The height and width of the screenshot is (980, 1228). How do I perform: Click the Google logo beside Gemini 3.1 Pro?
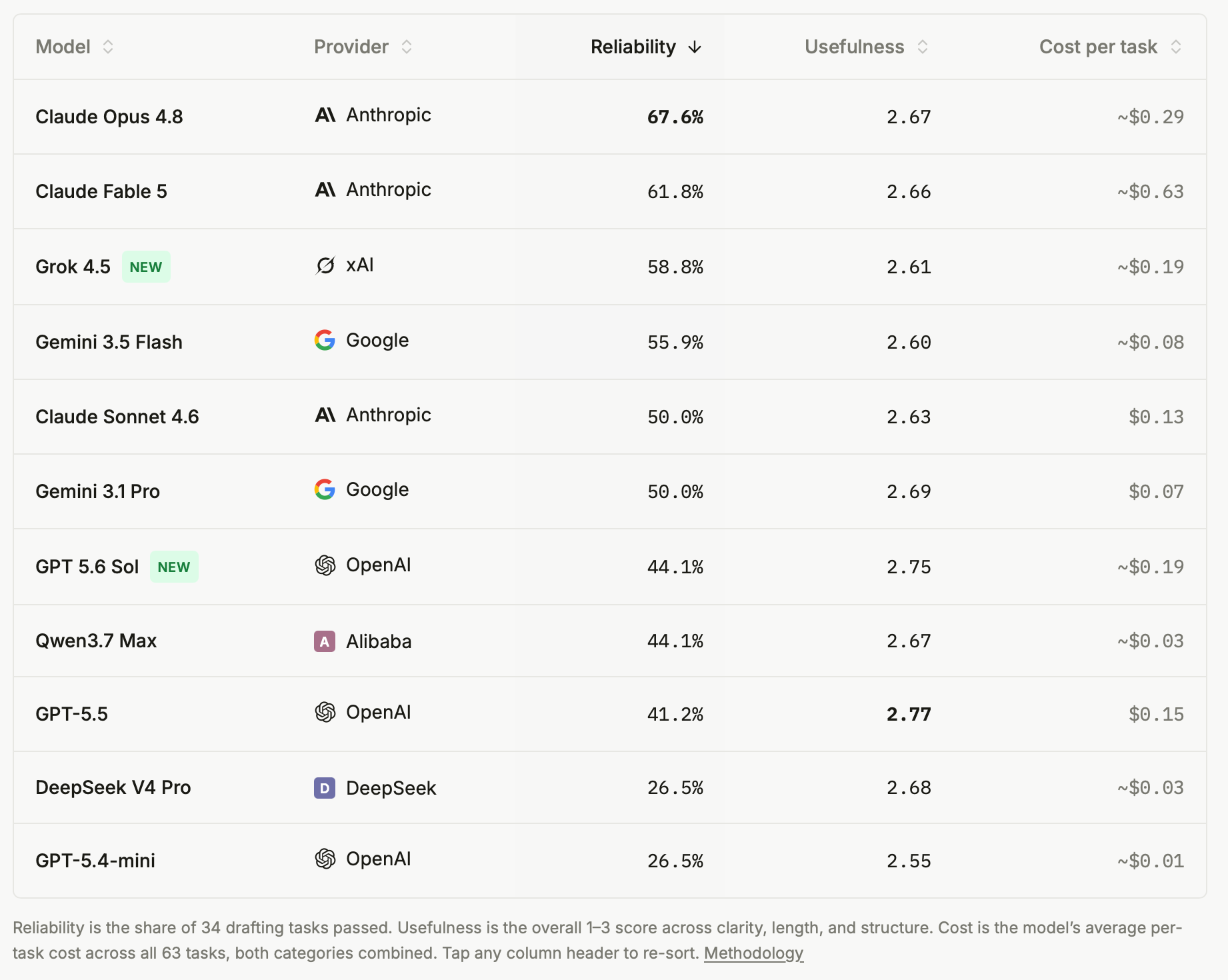point(325,489)
